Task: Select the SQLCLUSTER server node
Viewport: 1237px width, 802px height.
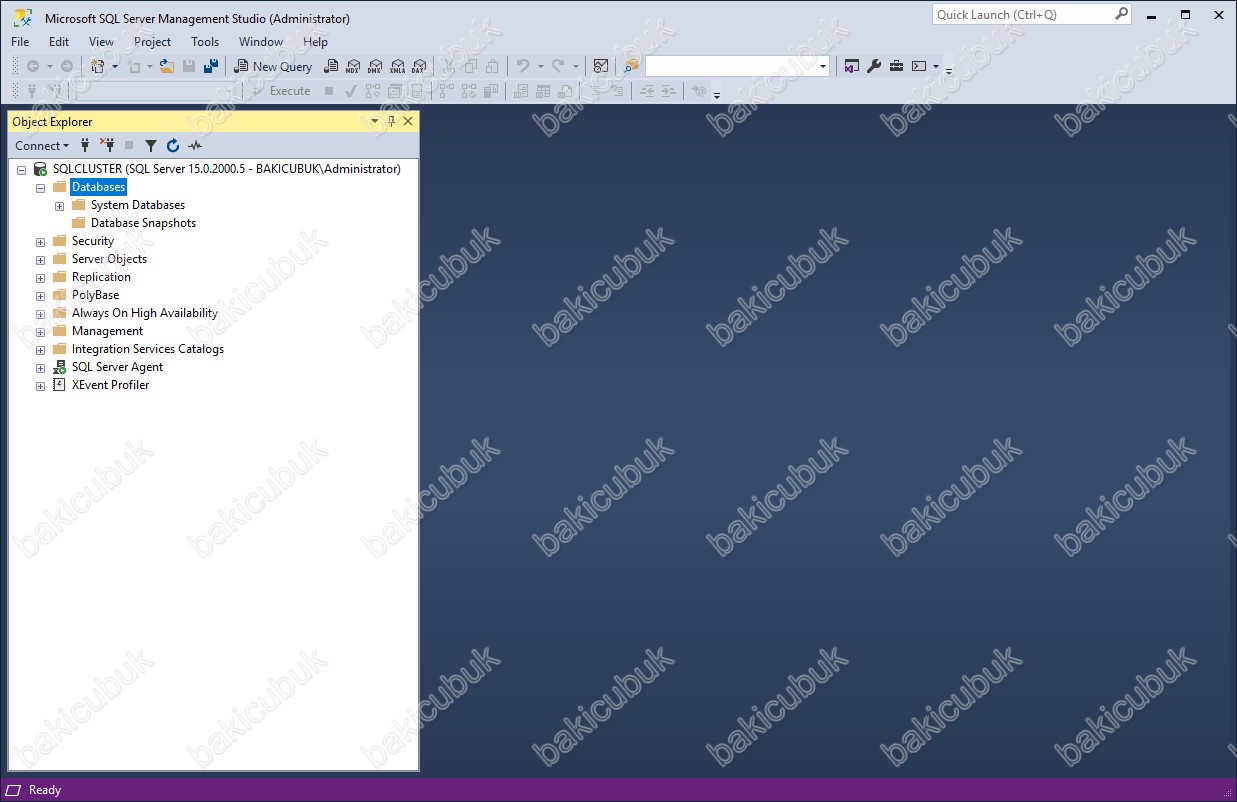Action: pyautogui.click(x=226, y=169)
